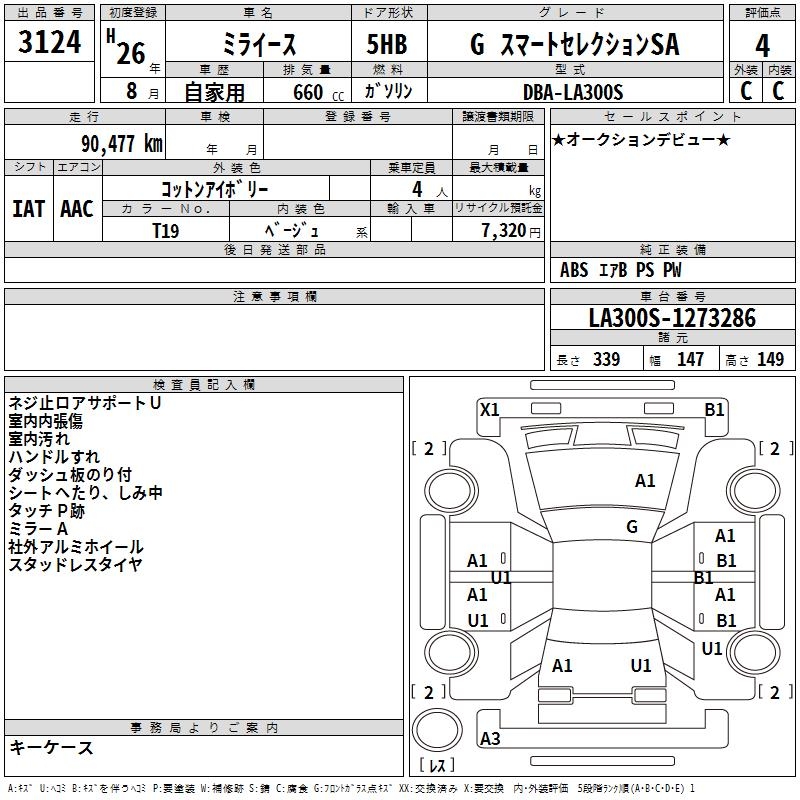Select car name ミライース
This screenshot has width=800, height=800.
pos(259,44)
